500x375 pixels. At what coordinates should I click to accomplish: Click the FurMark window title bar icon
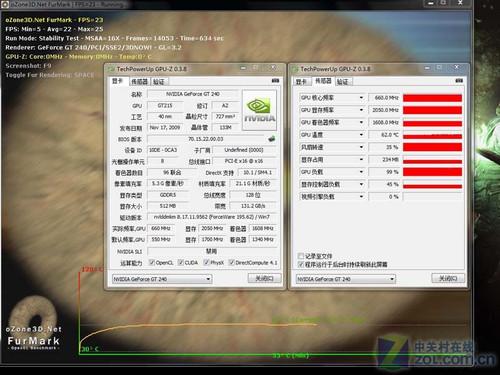coord(5,5)
